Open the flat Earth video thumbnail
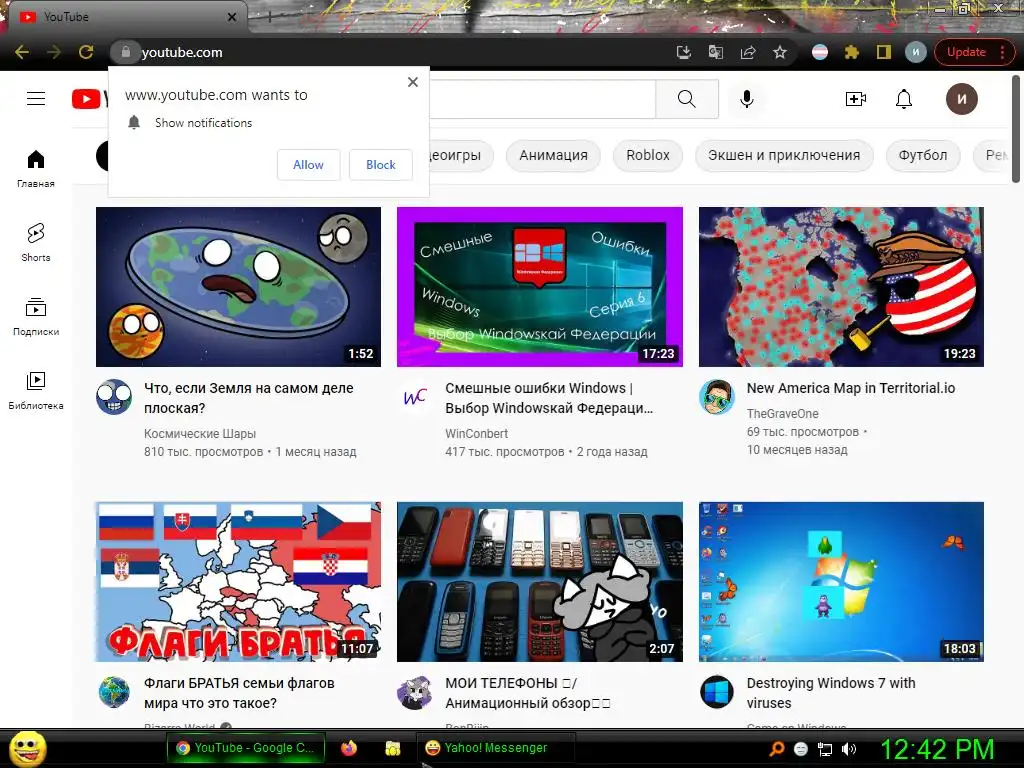1024x768 pixels. pos(238,287)
